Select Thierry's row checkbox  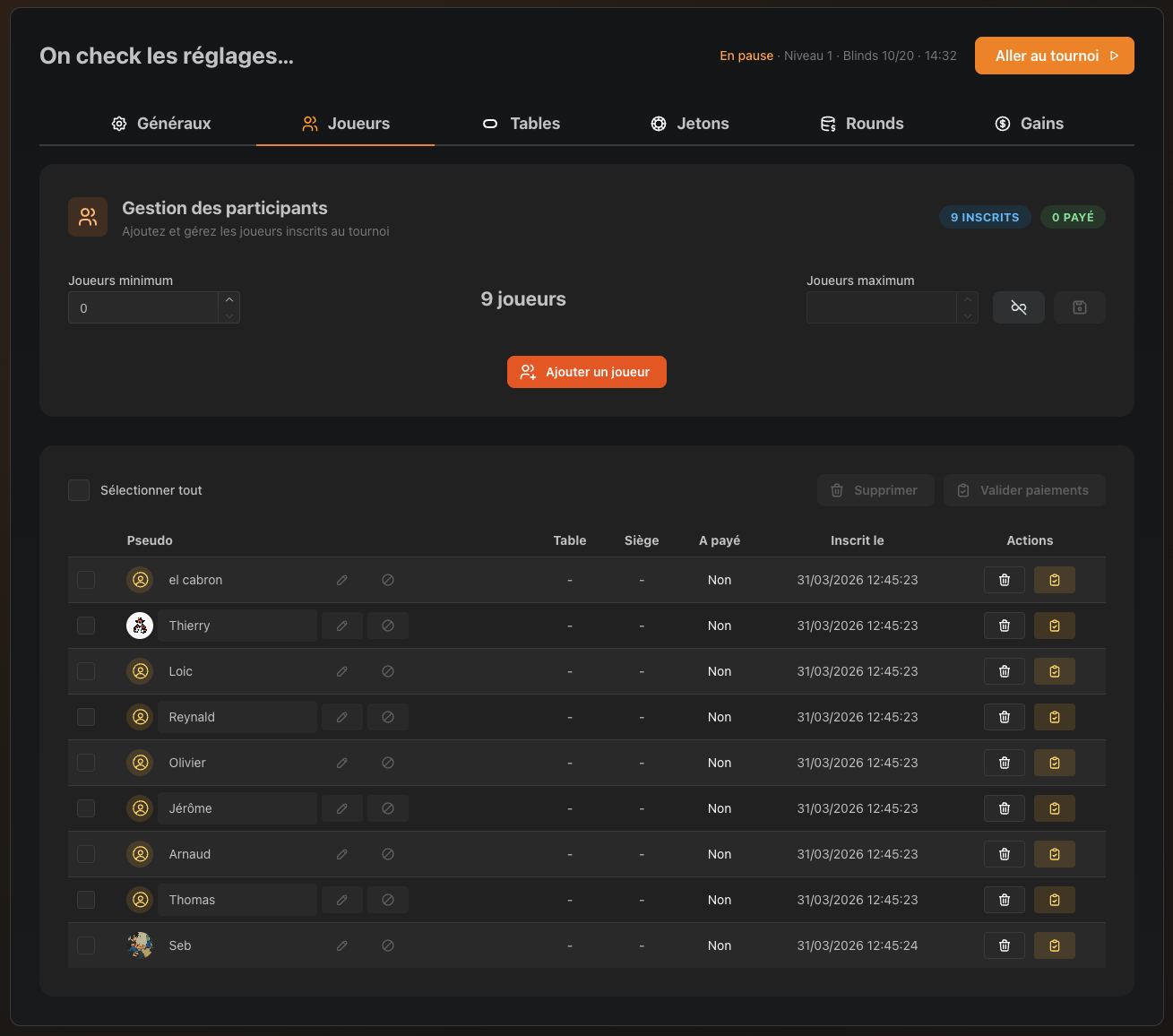pyautogui.click(x=85, y=626)
